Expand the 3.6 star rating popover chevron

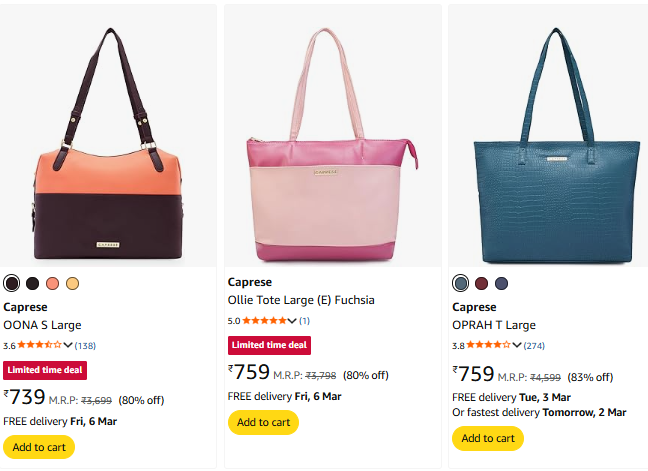point(68,345)
